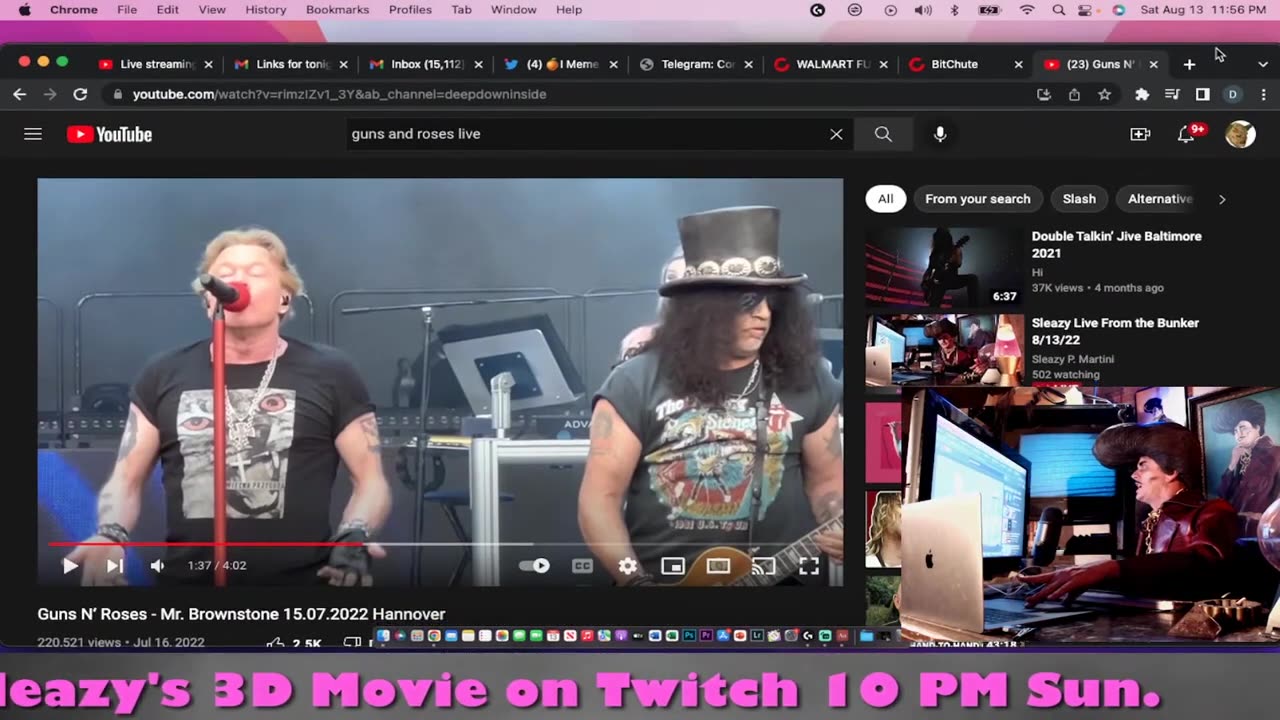Image resolution: width=1280 pixels, height=720 pixels.
Task: Switch to miniplayer mode
Action: tap(673, 565)
